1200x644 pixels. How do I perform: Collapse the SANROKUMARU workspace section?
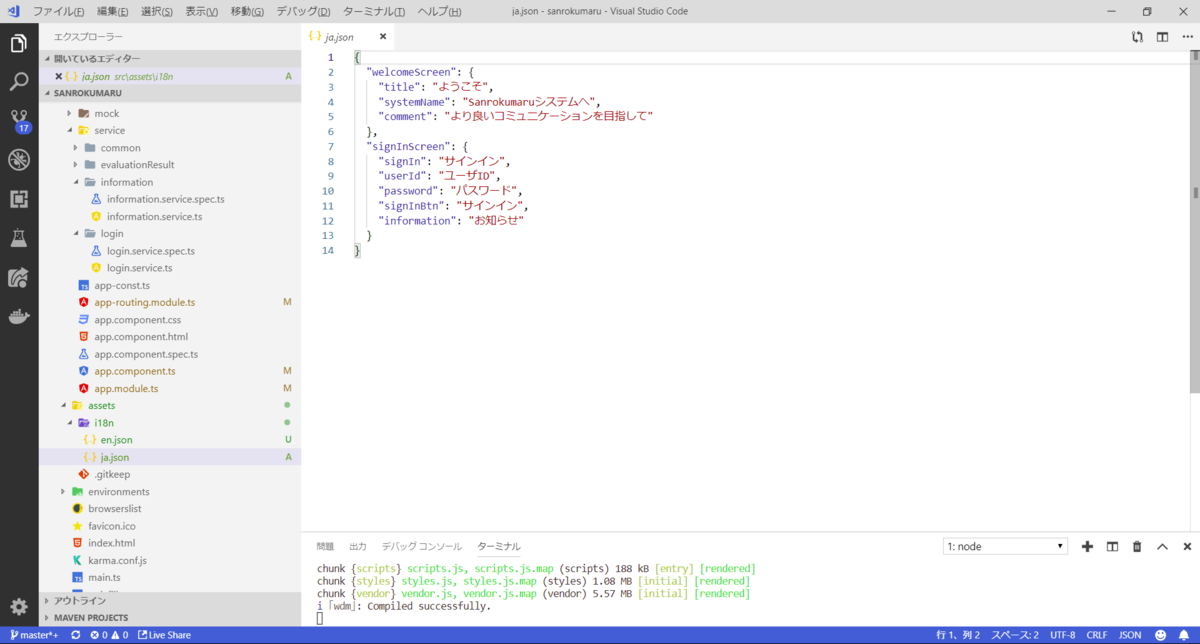(x=170, y=92)
